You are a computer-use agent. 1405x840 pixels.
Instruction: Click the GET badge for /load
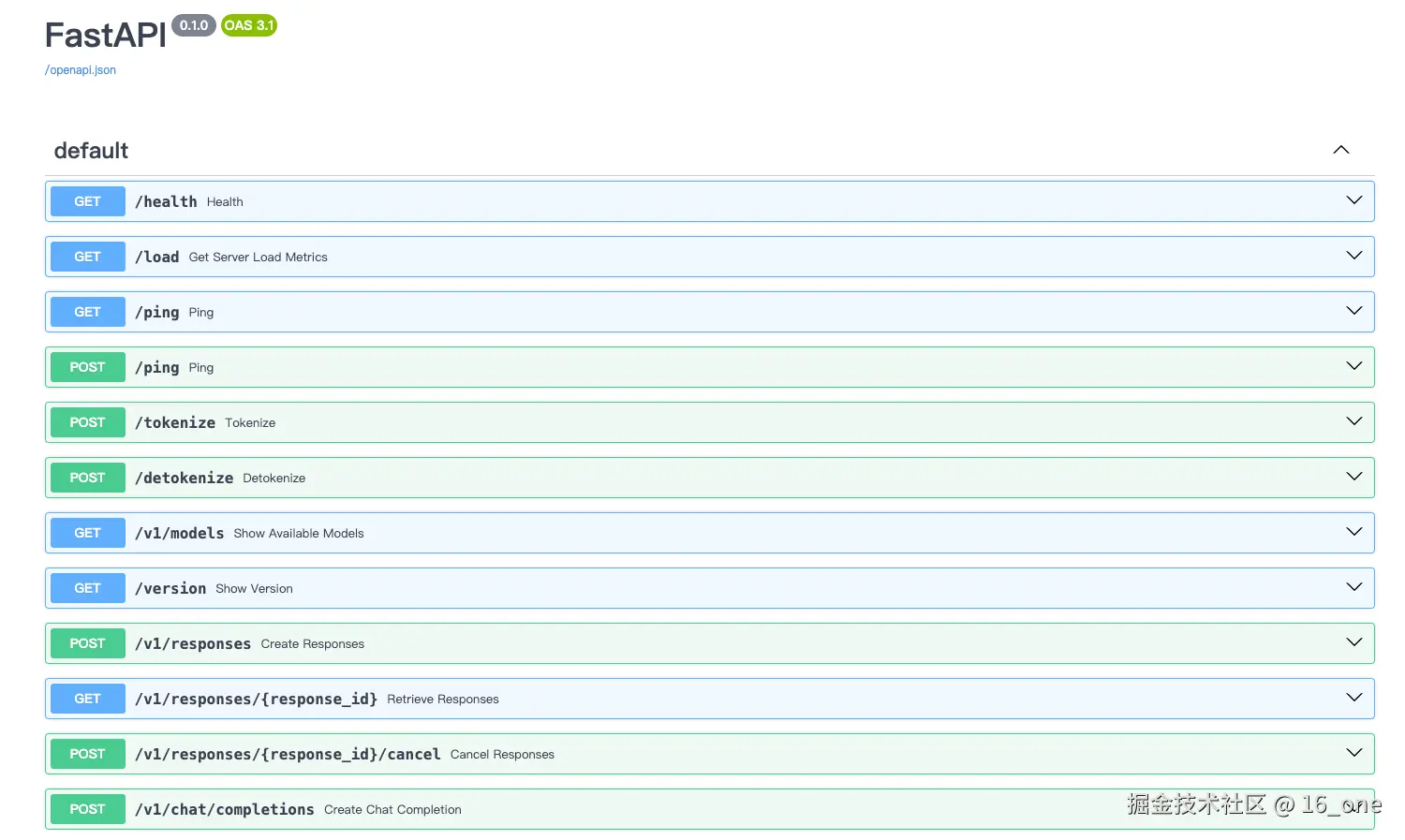[87, 257]
